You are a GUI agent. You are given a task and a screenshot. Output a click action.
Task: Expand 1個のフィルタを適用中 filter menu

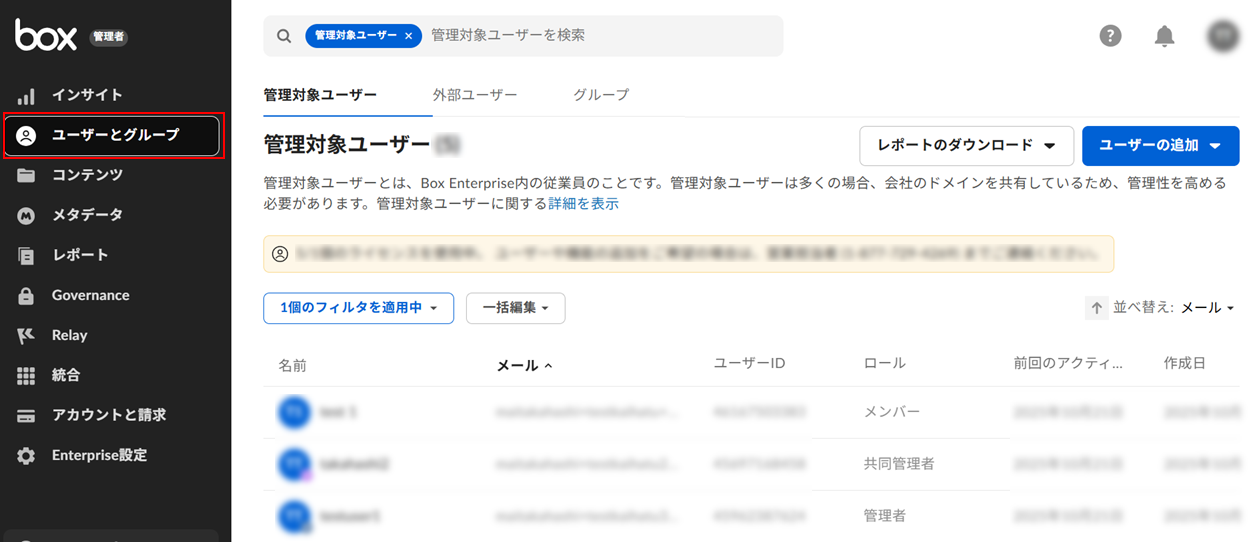358,308
